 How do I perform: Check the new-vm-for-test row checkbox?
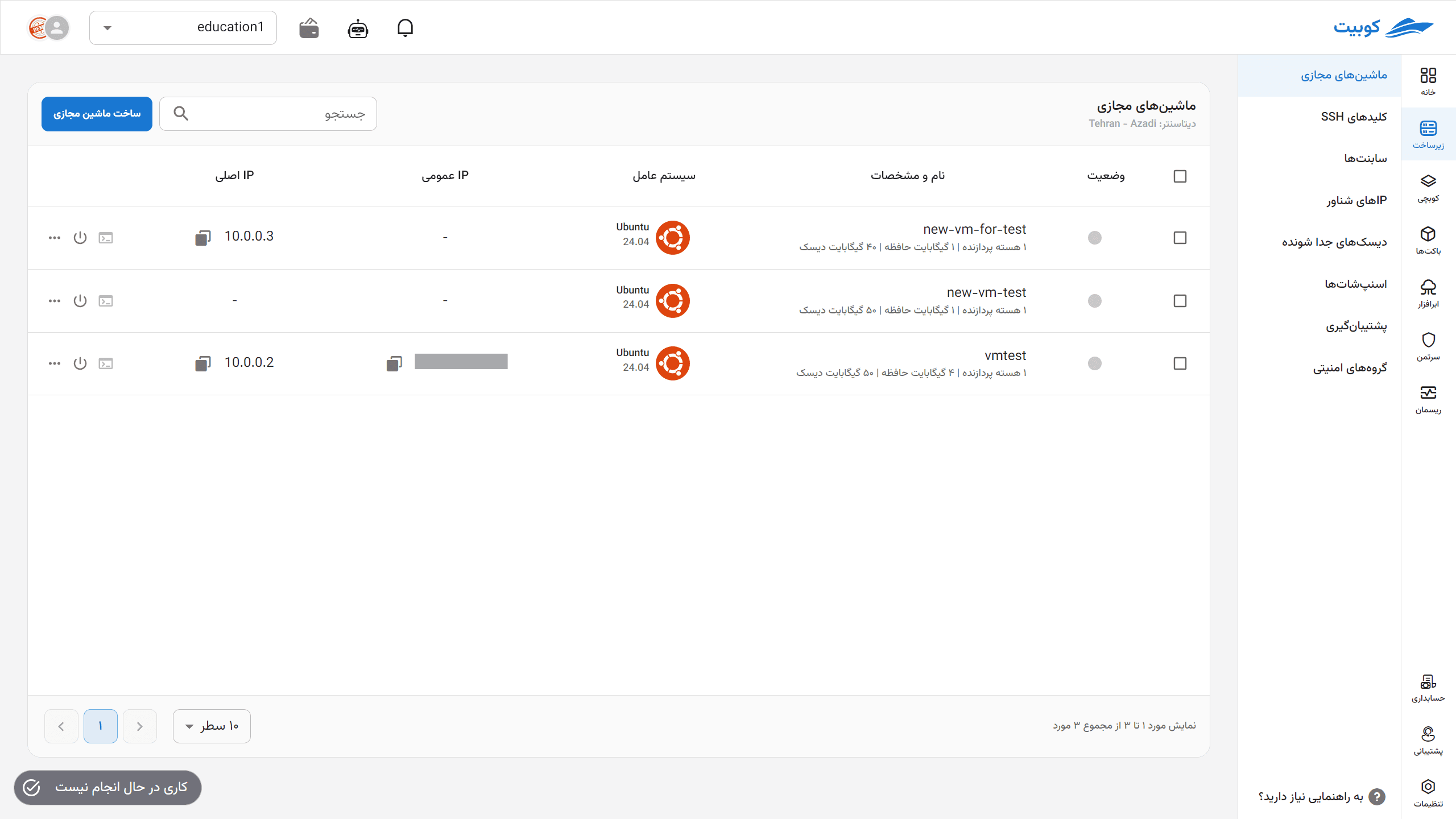point(1180,238)
